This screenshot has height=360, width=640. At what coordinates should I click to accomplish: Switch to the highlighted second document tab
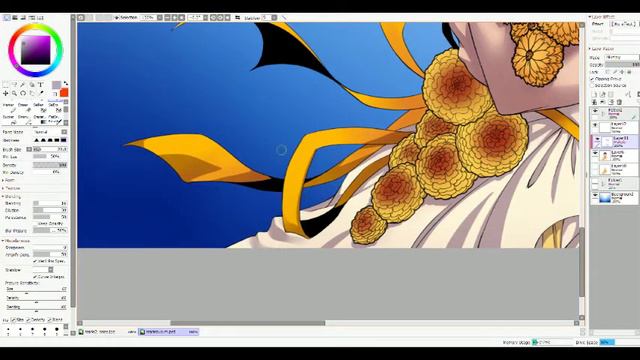click(168, 332)
